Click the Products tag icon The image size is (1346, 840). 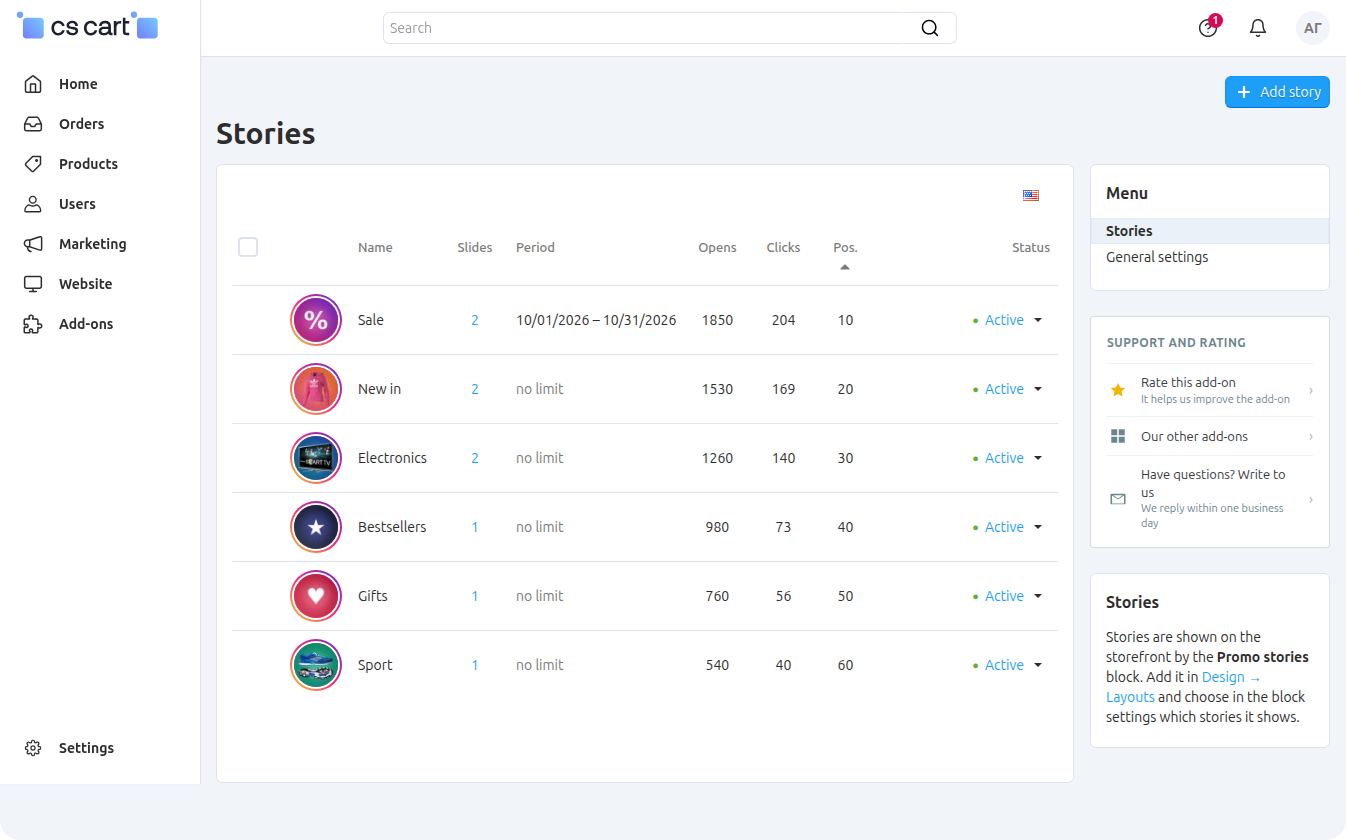(33, 164)
